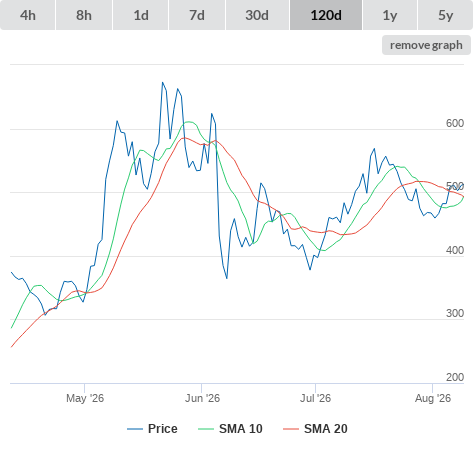Click the active 120d range tab
This screenshot has width=474, height=455.
pyautogui.click(x=326, y=15)
